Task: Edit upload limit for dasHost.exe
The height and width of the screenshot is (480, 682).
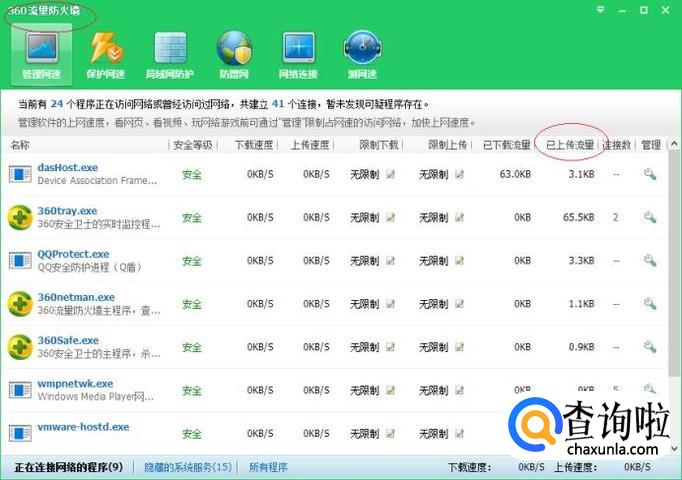Action: coord(459,174)
